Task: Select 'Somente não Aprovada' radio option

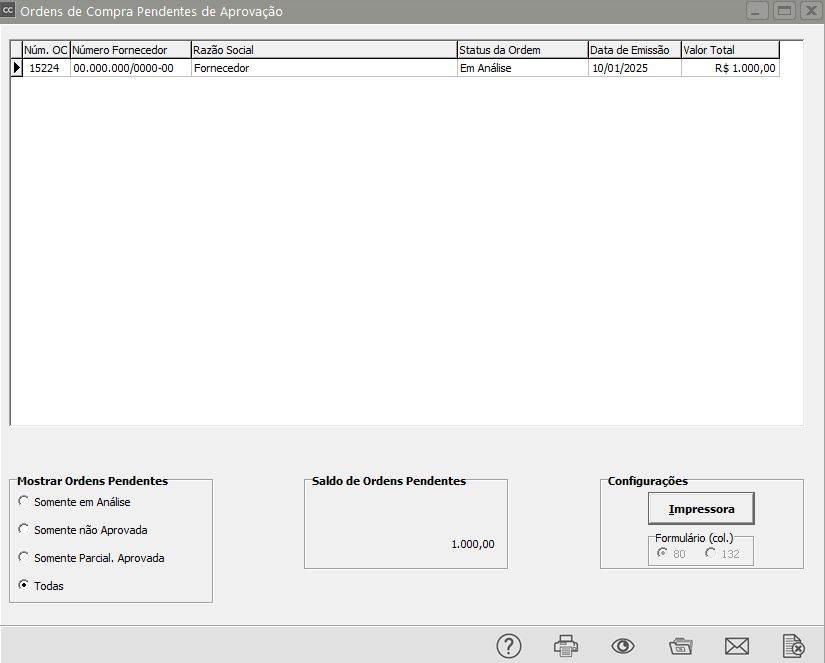Action: point(25,530)
